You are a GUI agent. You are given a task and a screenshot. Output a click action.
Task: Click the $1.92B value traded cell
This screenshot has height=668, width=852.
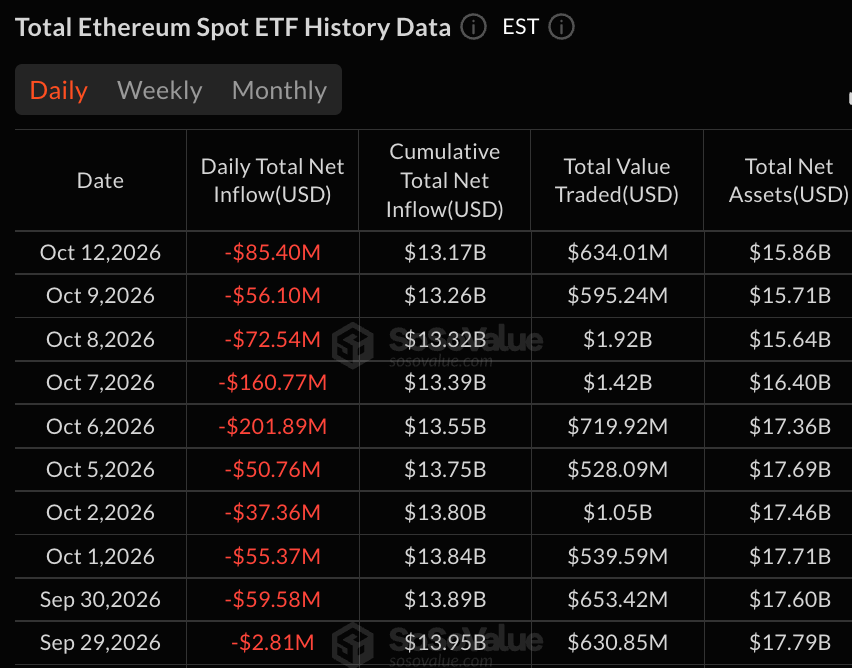(617, 339)
